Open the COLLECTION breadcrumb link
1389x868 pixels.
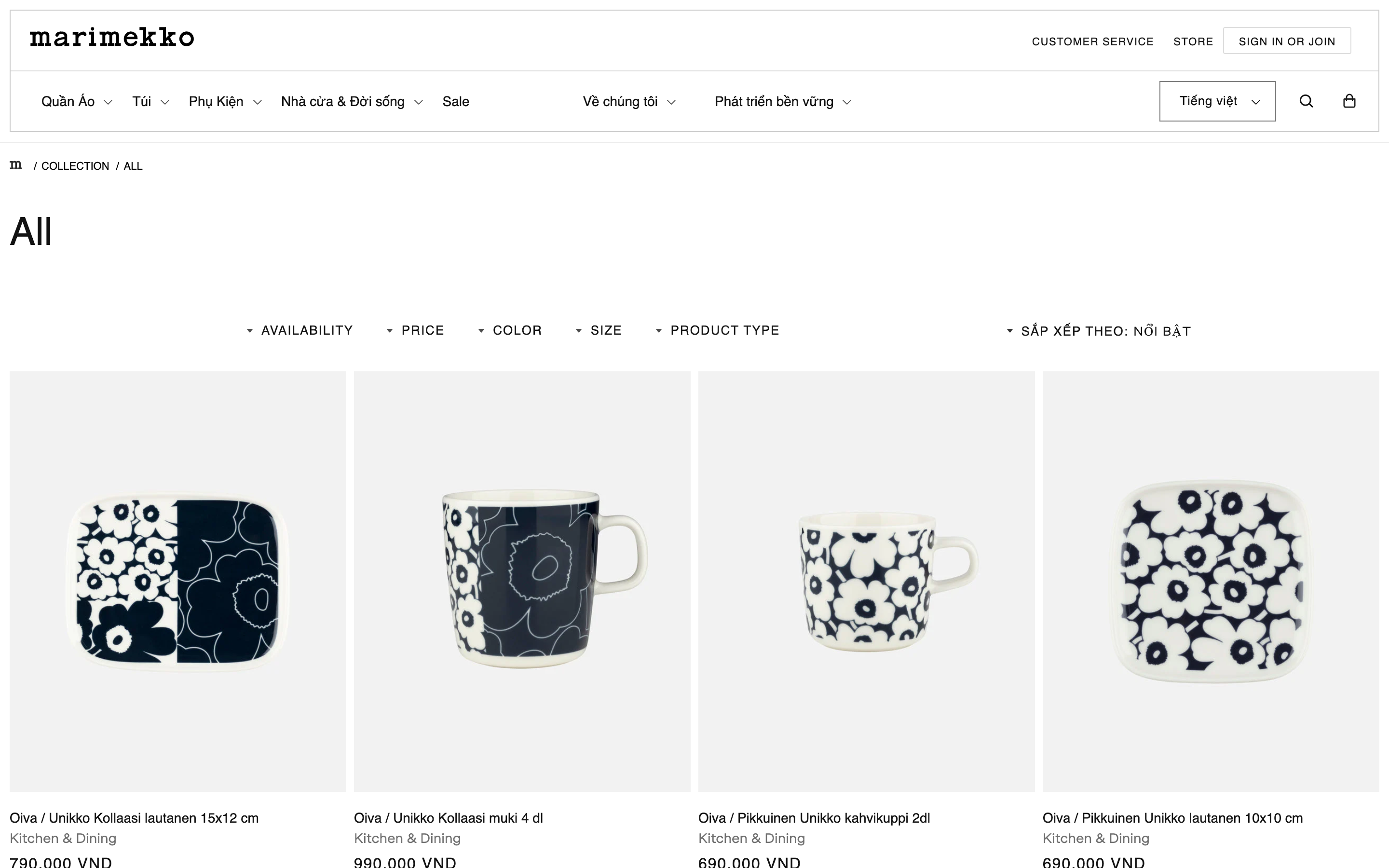[75, 166]
